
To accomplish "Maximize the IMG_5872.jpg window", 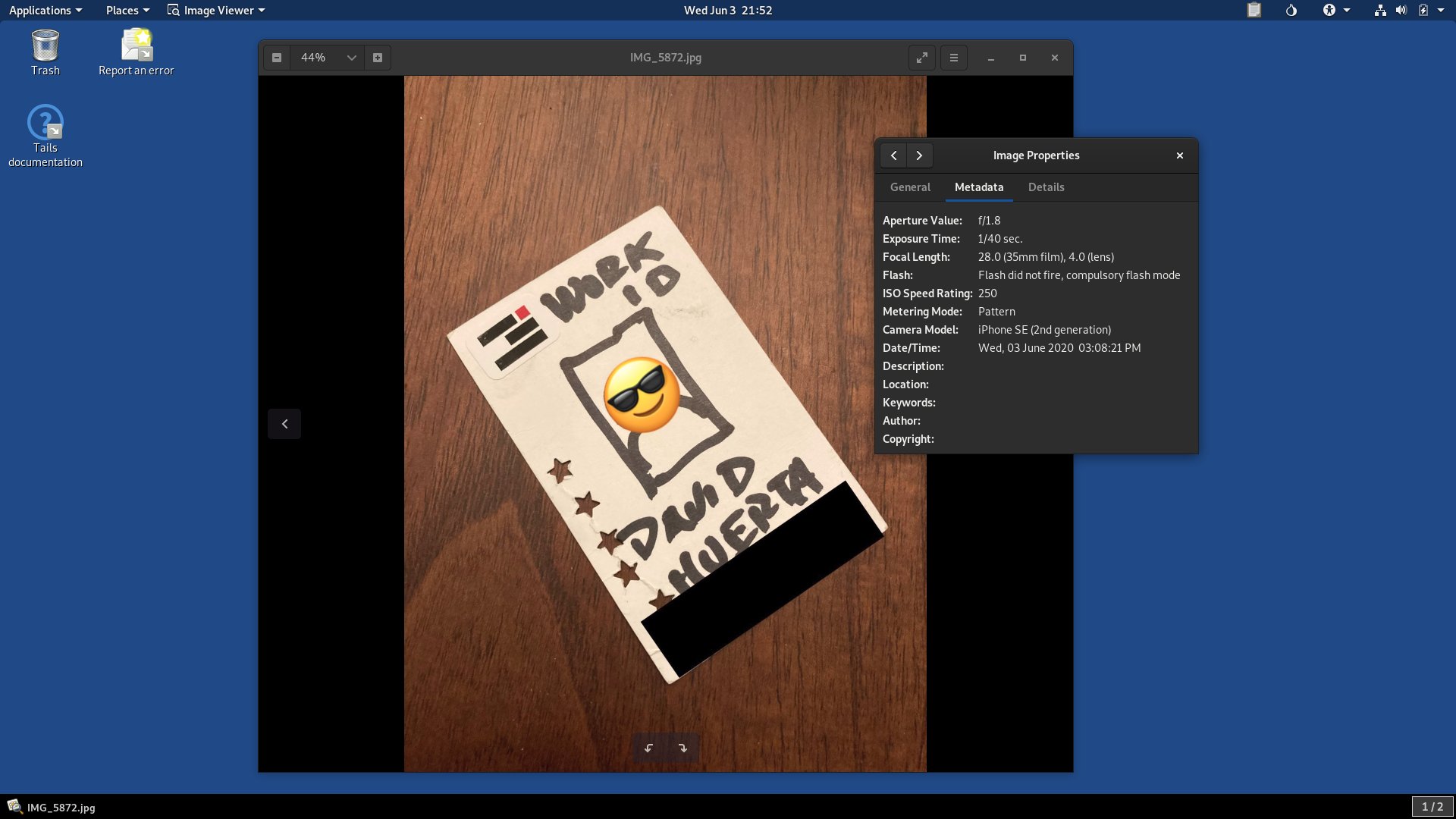I will [x=1023, y=58].
